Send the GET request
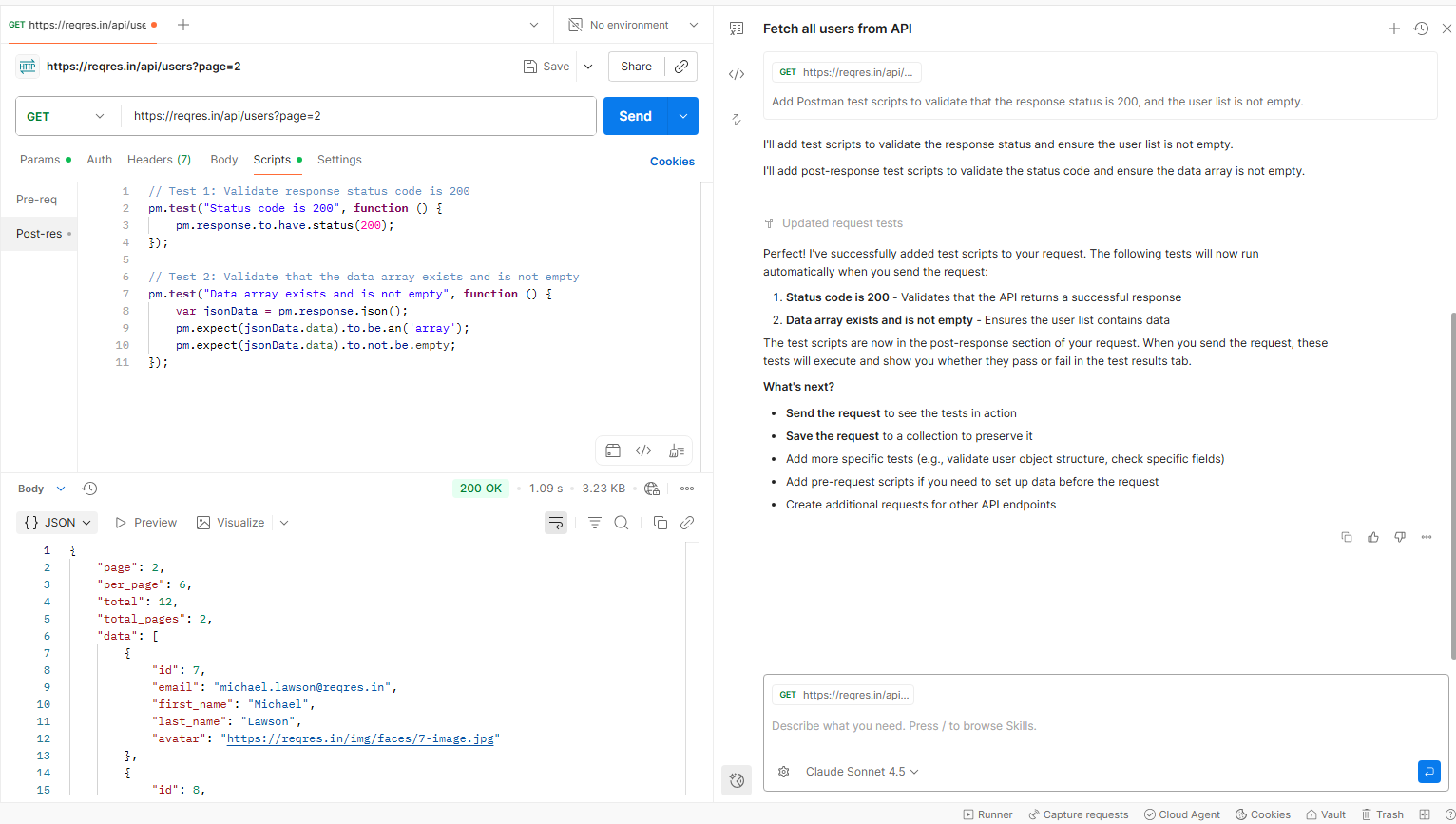The height and width of the screenshot is (824, 1456). [636, 116]
